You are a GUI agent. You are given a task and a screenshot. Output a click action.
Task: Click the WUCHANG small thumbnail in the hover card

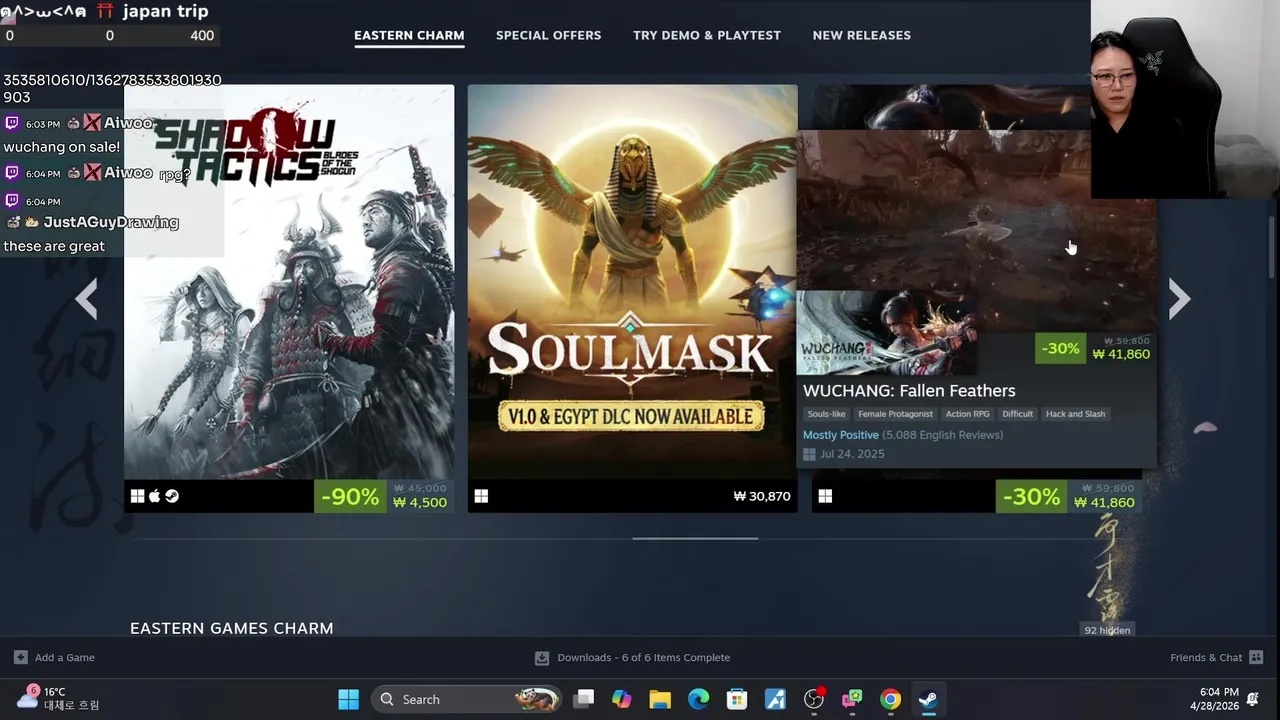coord(887,333)
